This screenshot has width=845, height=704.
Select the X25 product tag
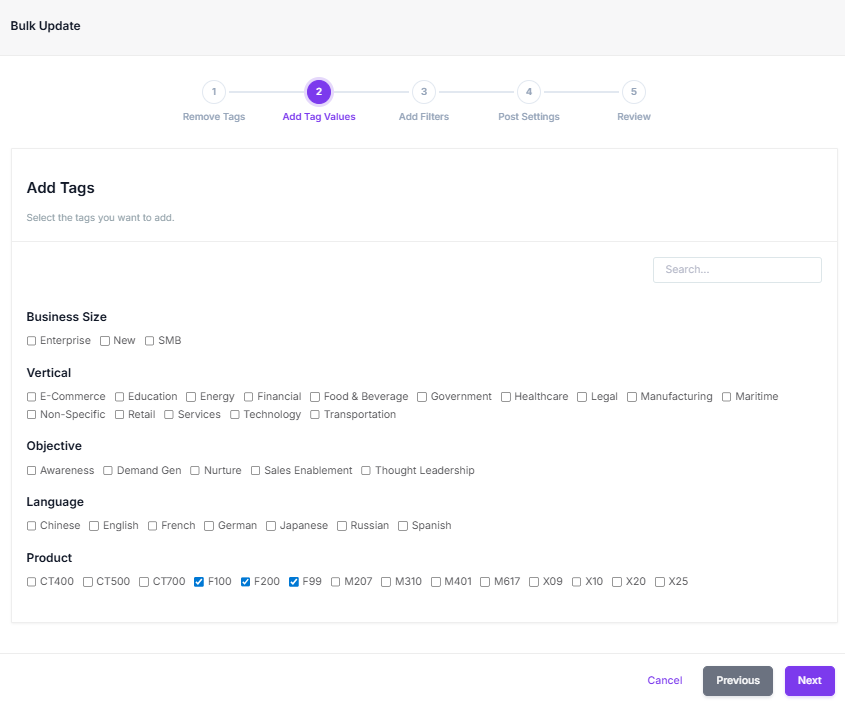(660, 582)
